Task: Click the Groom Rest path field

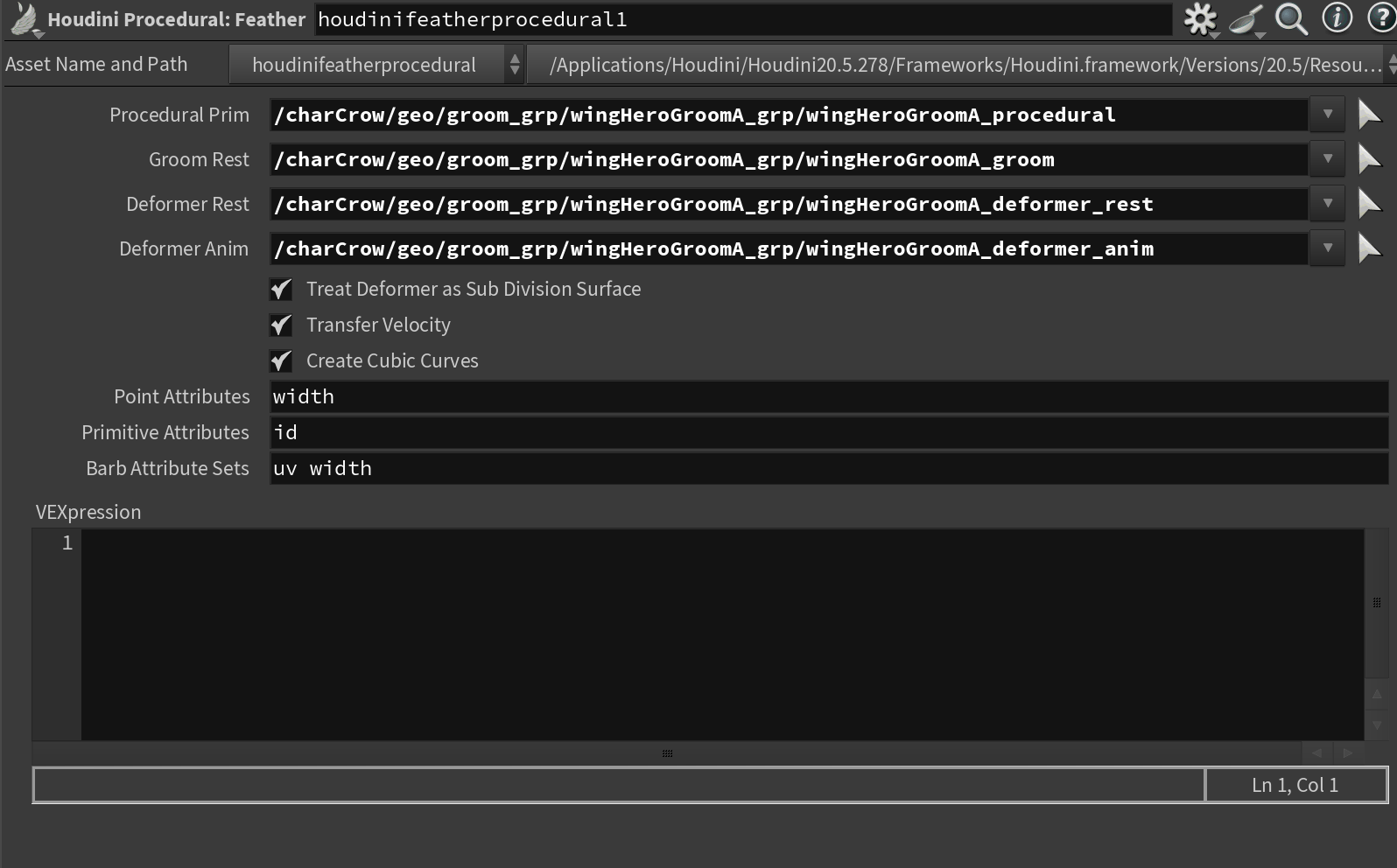Action: pos(789,159)
